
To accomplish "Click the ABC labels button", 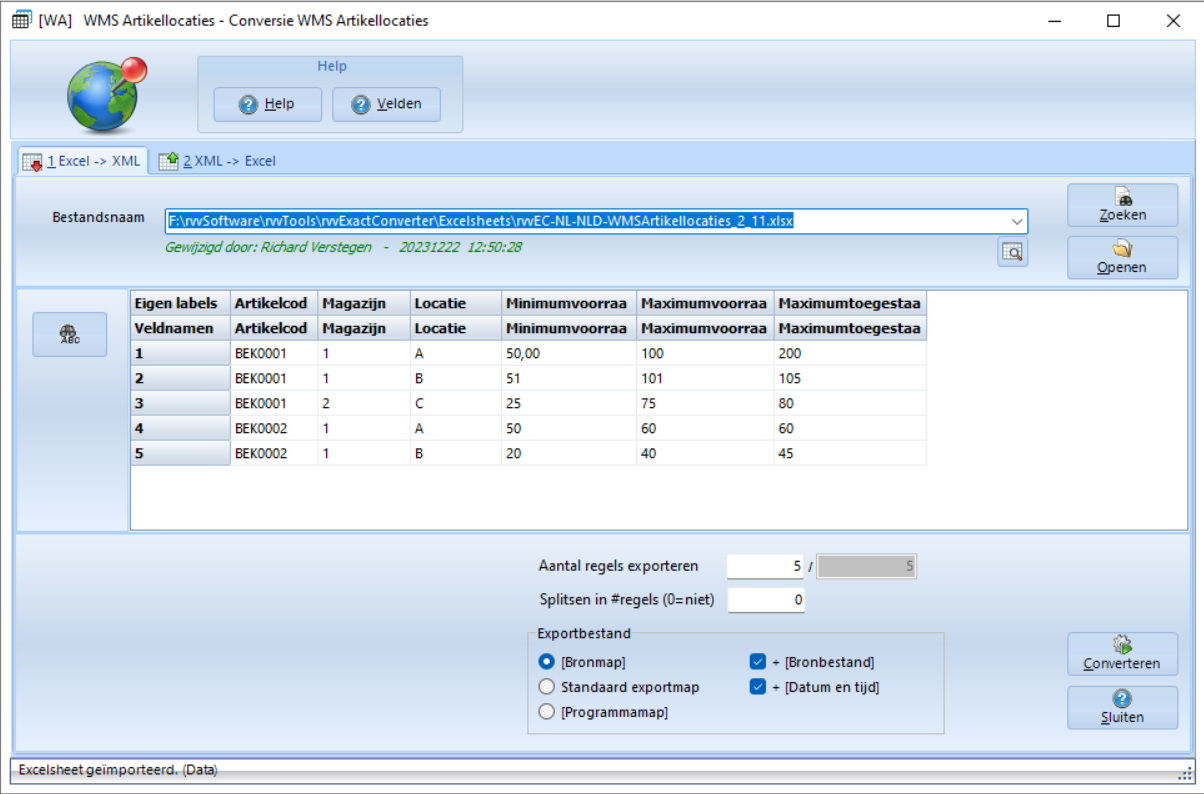I will pyautogui.click(x=69, y=334).
